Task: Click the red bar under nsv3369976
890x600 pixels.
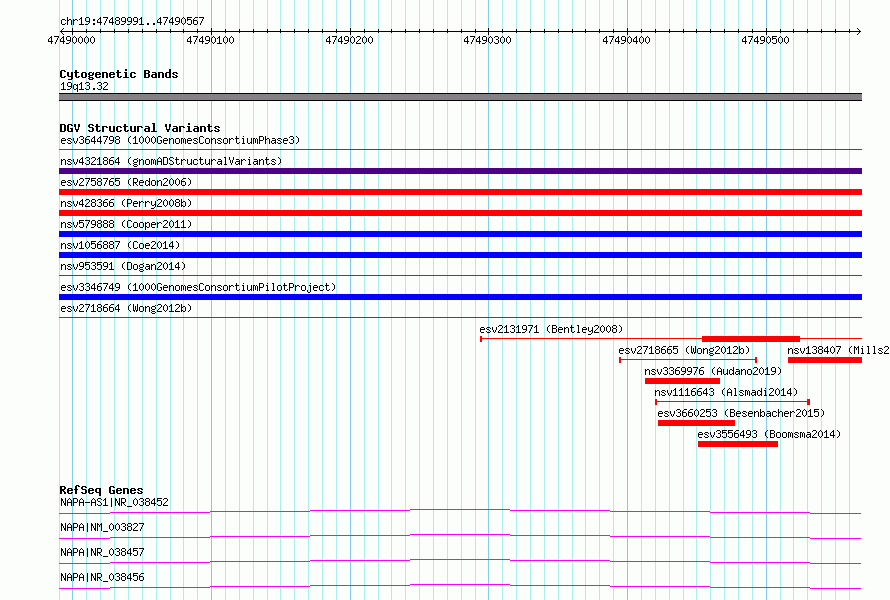Action: (682, 381)
